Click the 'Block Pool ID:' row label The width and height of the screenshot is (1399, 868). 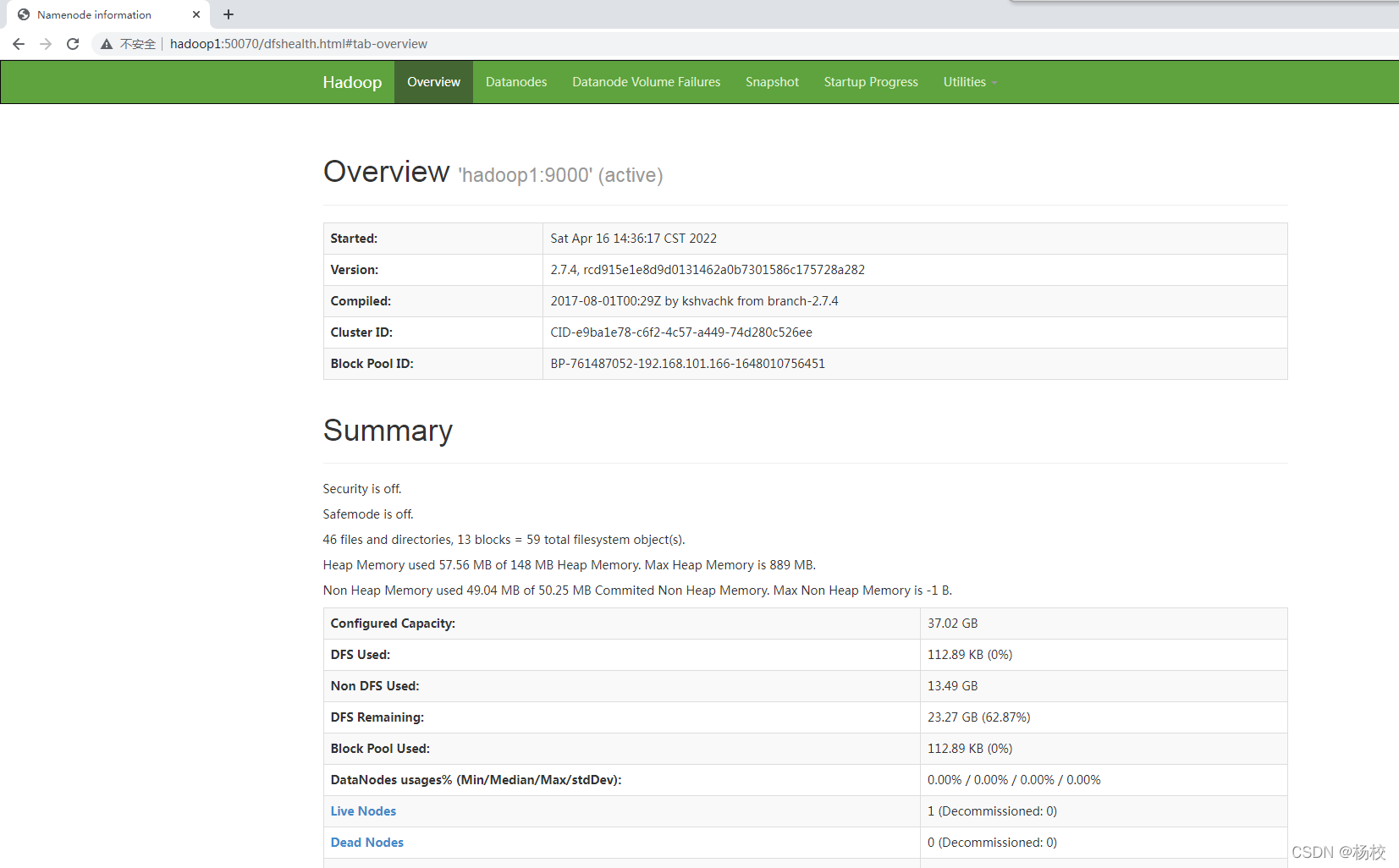[x=372, y=364]
